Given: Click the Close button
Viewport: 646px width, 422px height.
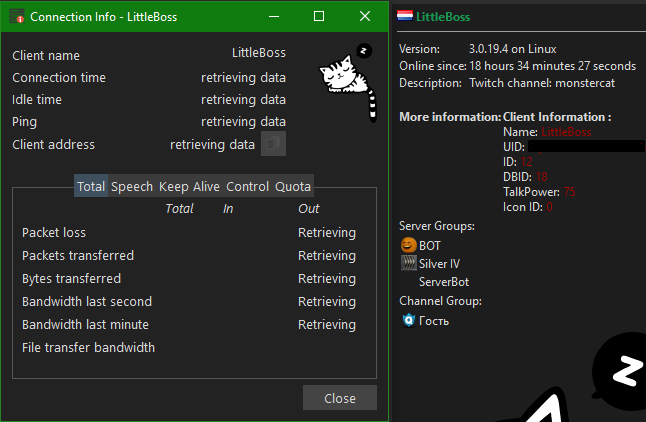Looking at the screenshot, I should click(339, 398).
